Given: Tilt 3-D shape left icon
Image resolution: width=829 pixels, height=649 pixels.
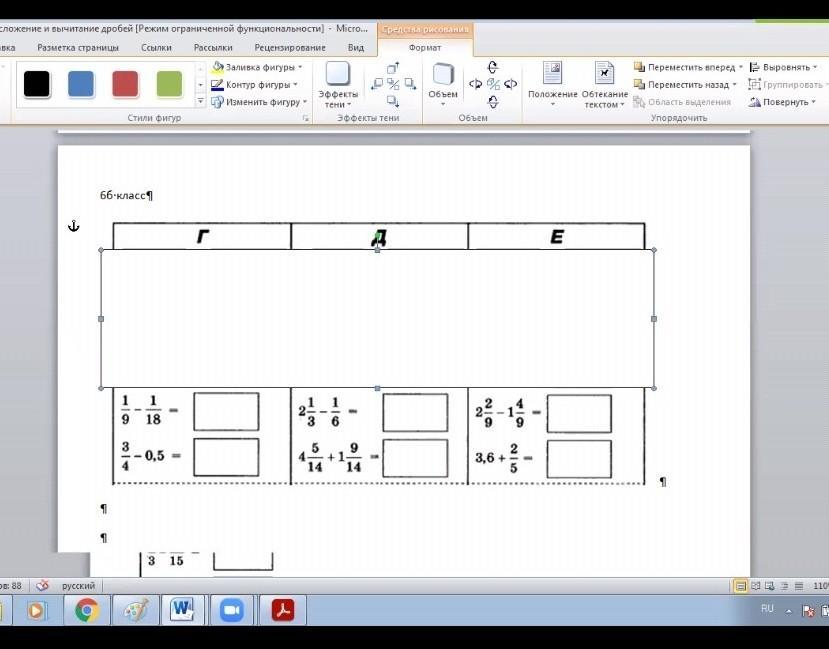Looking at the screenshot, I should pyautogui.click(x=475, y=84).
